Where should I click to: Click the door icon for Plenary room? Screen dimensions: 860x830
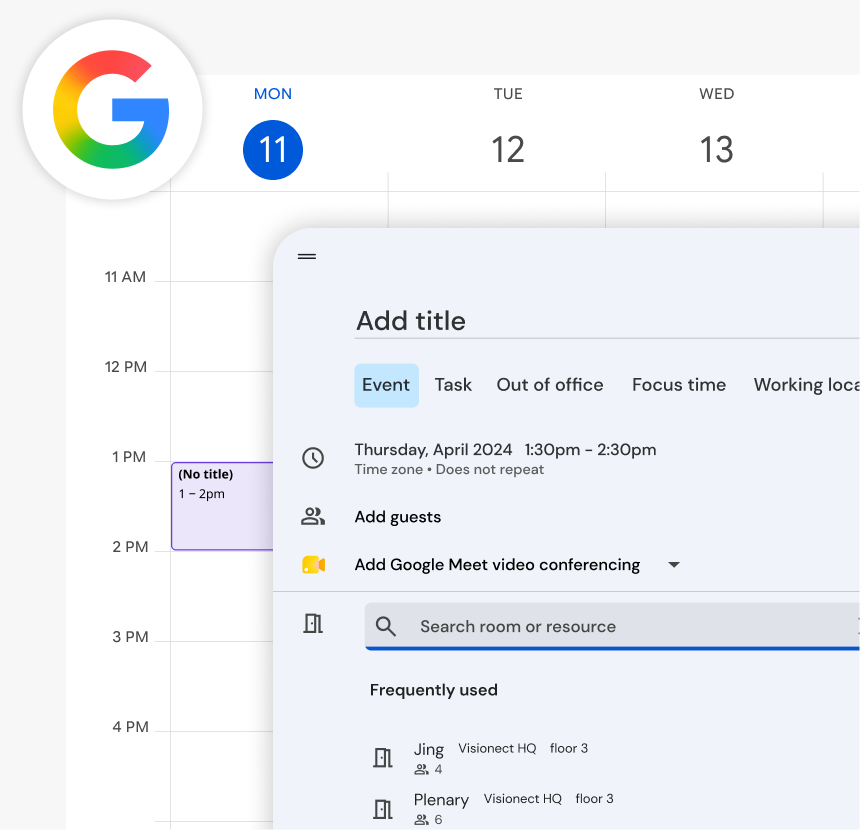[x=383, y=809]
